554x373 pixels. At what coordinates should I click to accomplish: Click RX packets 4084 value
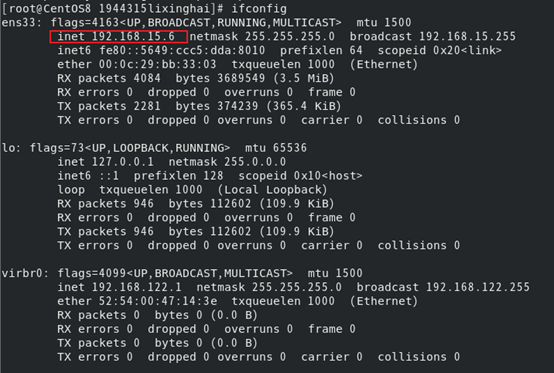point(109,78)
